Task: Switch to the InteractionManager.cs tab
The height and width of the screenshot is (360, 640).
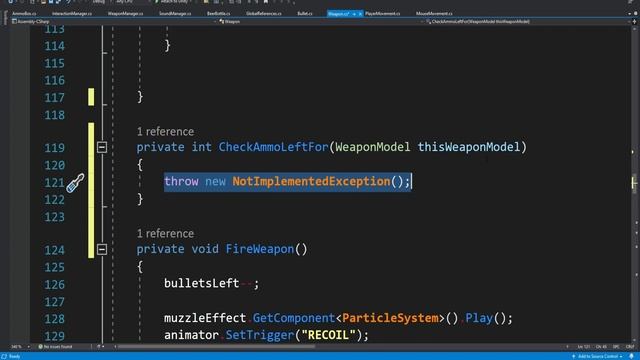Action: tap(72, 14)
